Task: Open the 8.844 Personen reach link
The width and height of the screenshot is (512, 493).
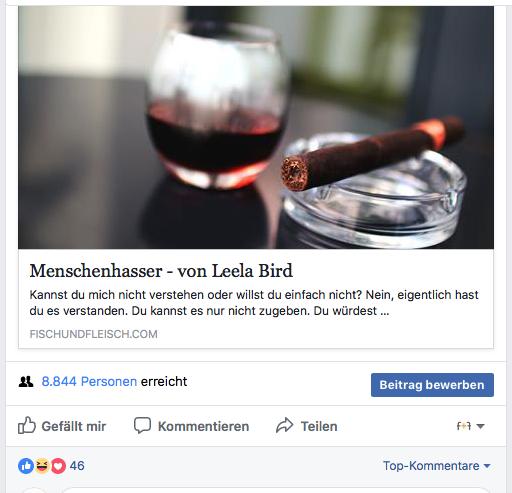Action: (89, 381)
